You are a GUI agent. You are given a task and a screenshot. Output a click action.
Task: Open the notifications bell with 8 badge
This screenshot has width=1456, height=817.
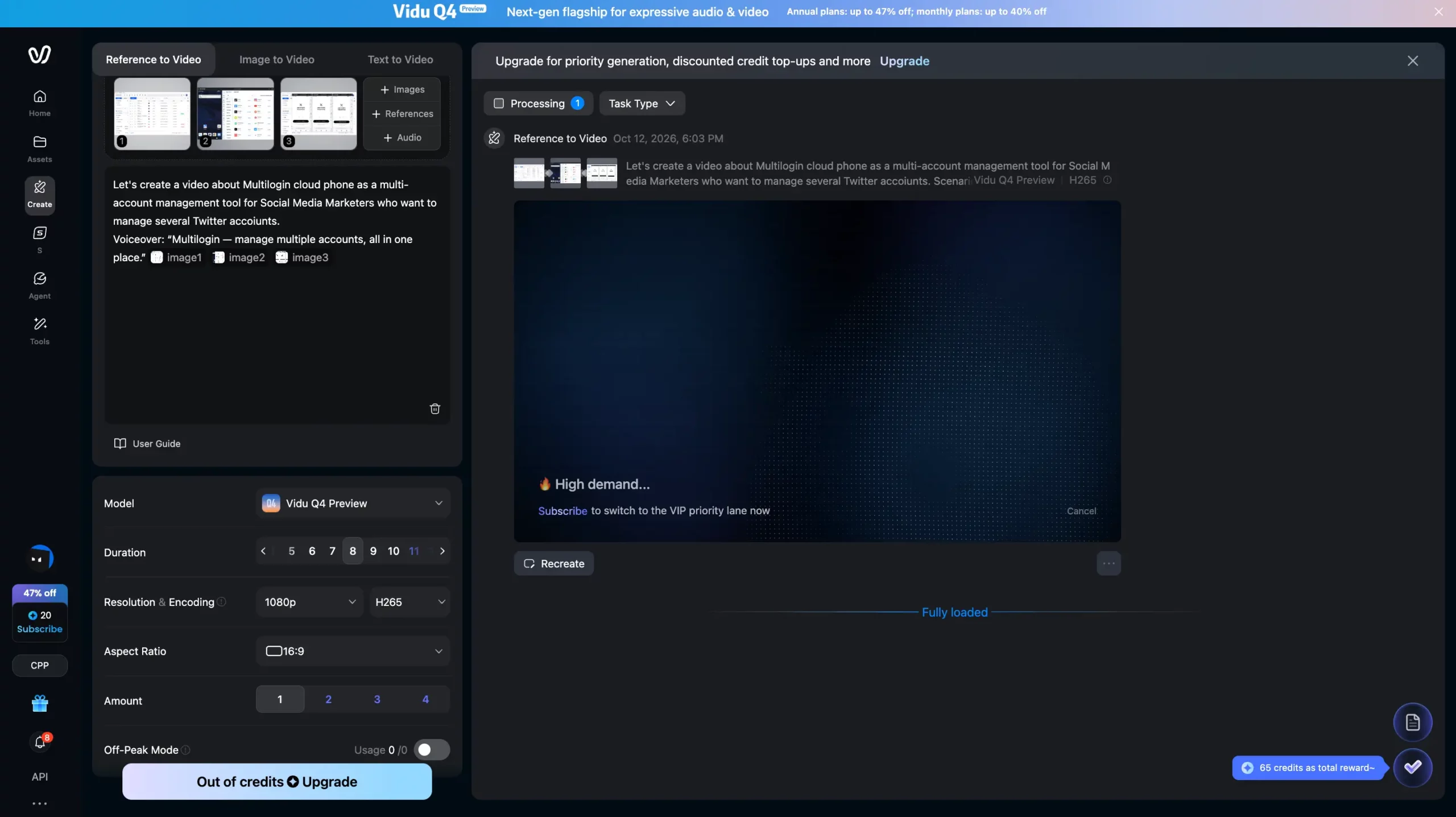pyautogui.click(x=39, y=741)
